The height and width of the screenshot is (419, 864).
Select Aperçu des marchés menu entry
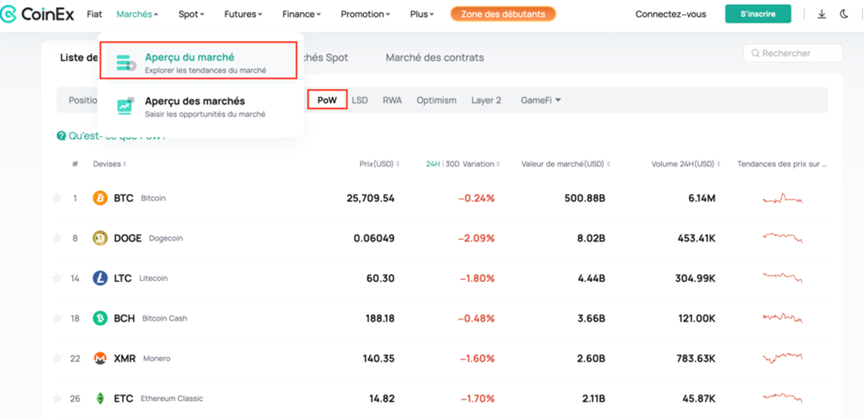(198, 106)
